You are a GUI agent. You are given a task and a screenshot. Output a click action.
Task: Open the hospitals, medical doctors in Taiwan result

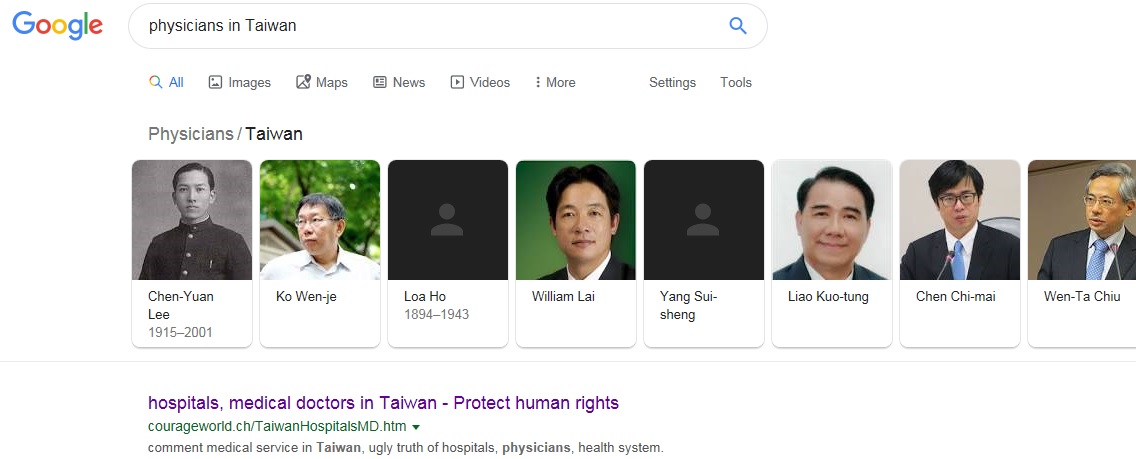coord(383,403)
